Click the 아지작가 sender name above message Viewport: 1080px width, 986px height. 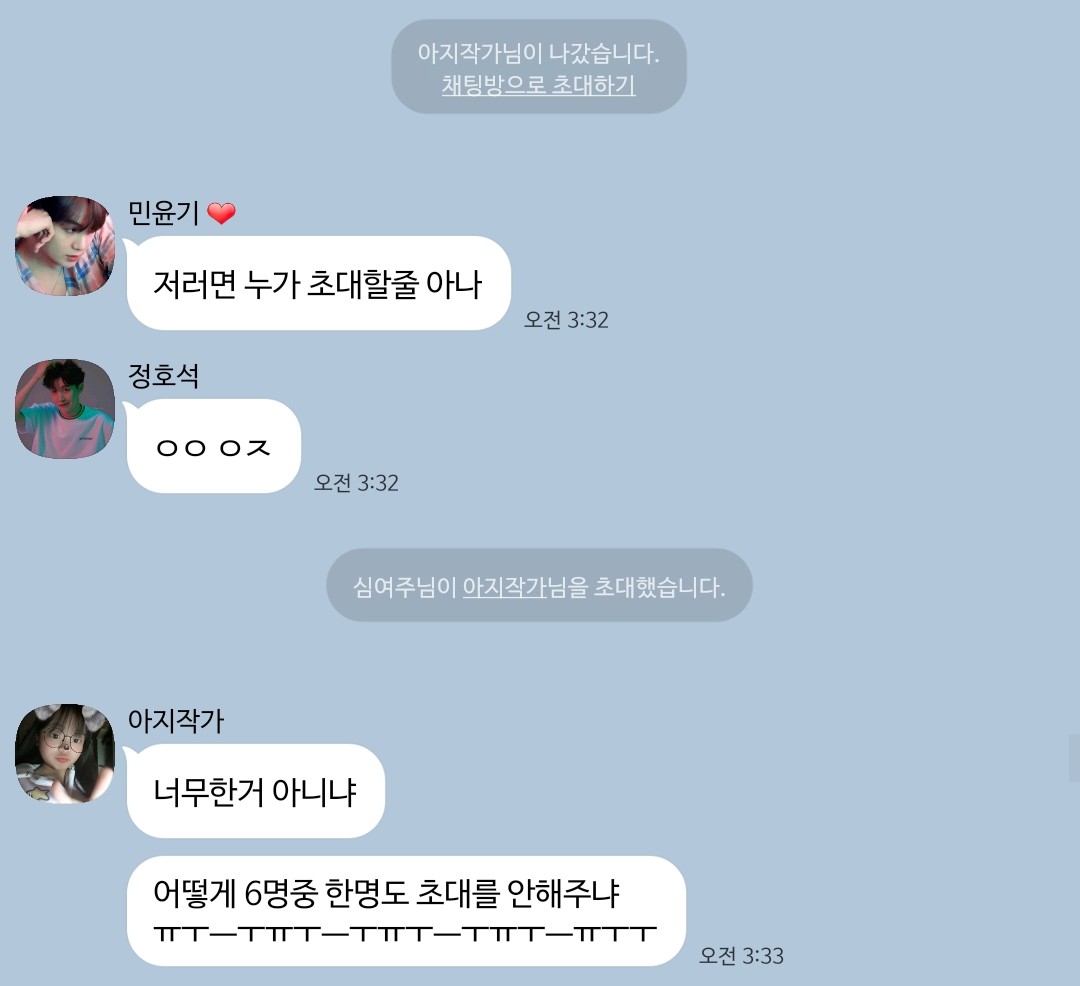(x=176, y=721)
